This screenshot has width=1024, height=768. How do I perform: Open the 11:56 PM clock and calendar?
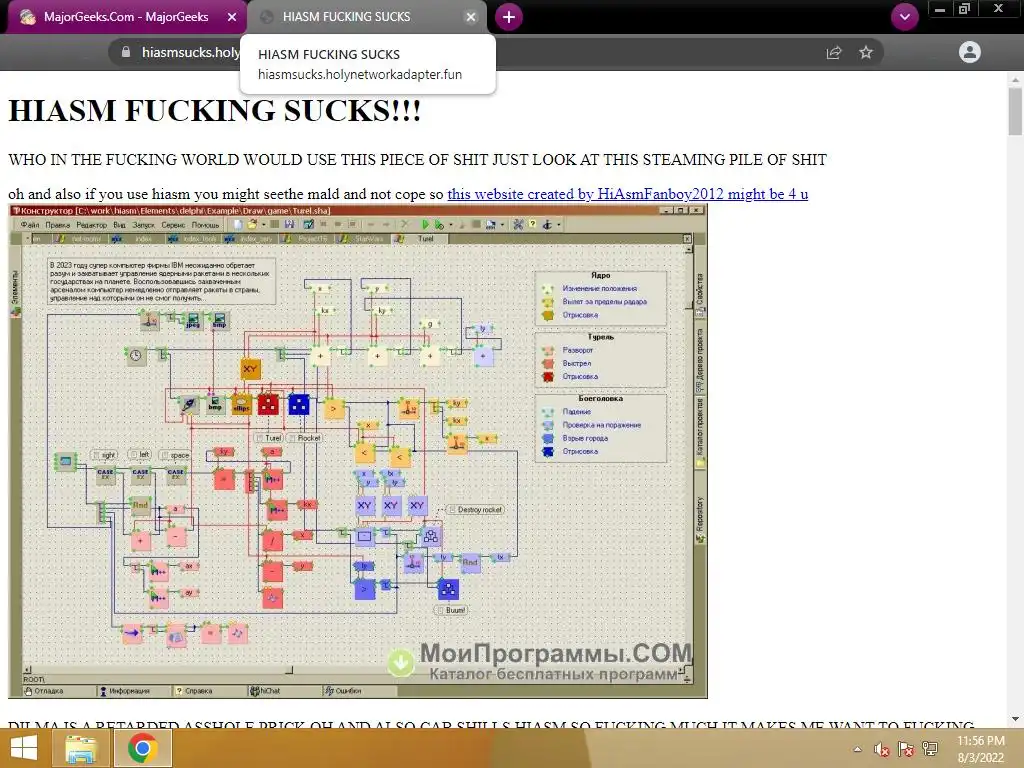tap(980, 749)
